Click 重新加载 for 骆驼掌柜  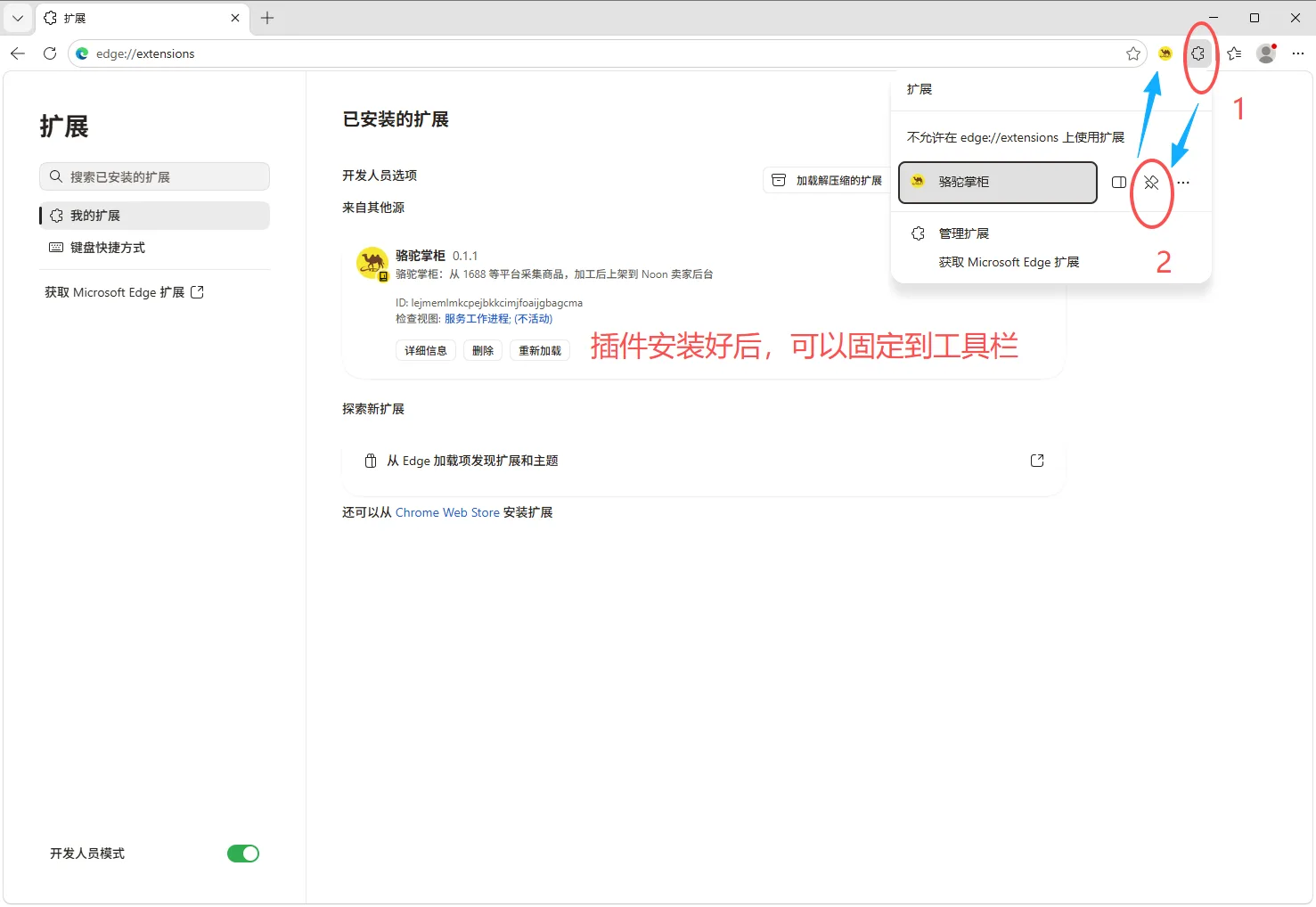pos(540,350)
